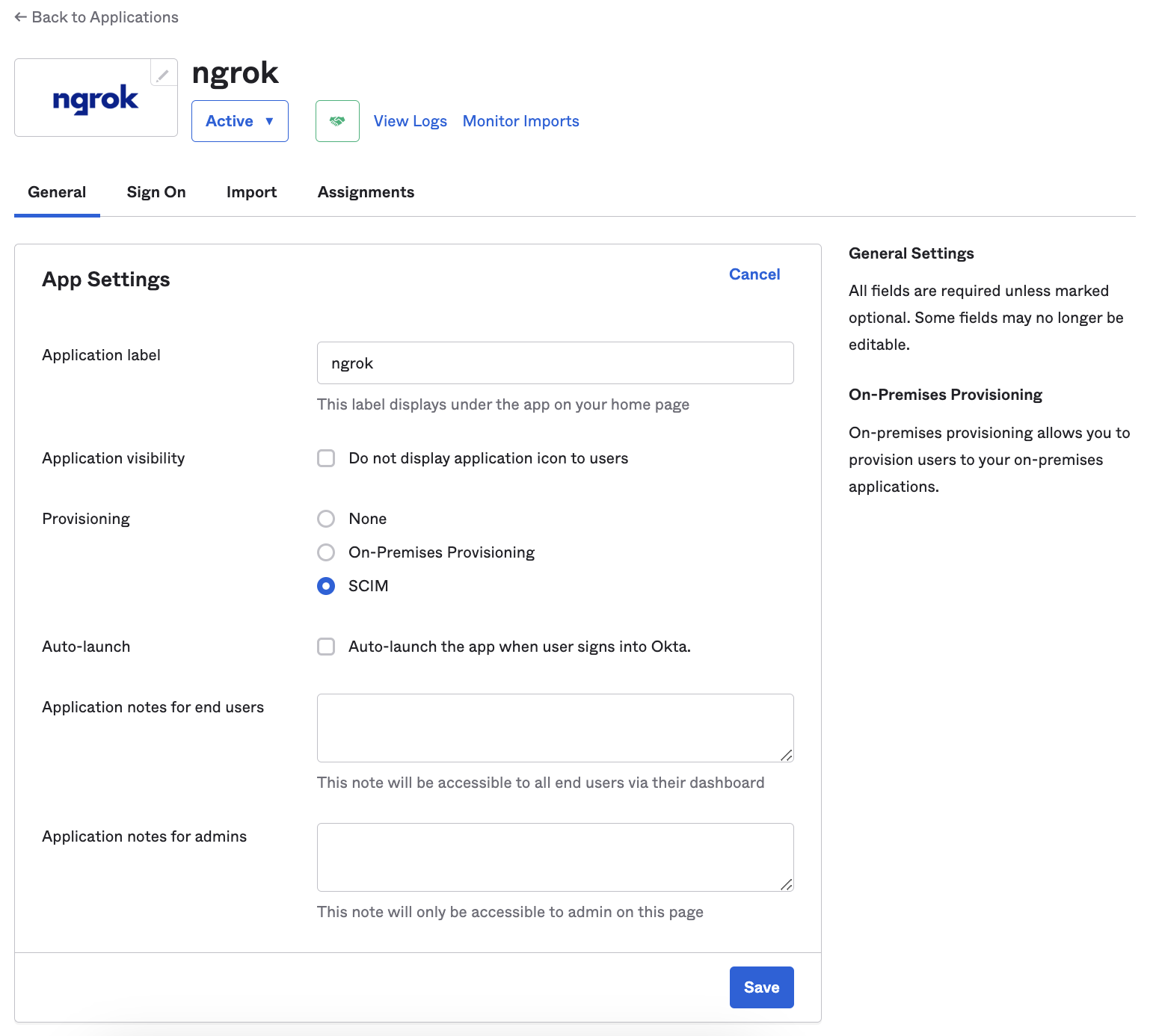This screenshot has width=1156, height=1036.
Task: Click the green handshake icon beside Active
Action: coord(337,120)
